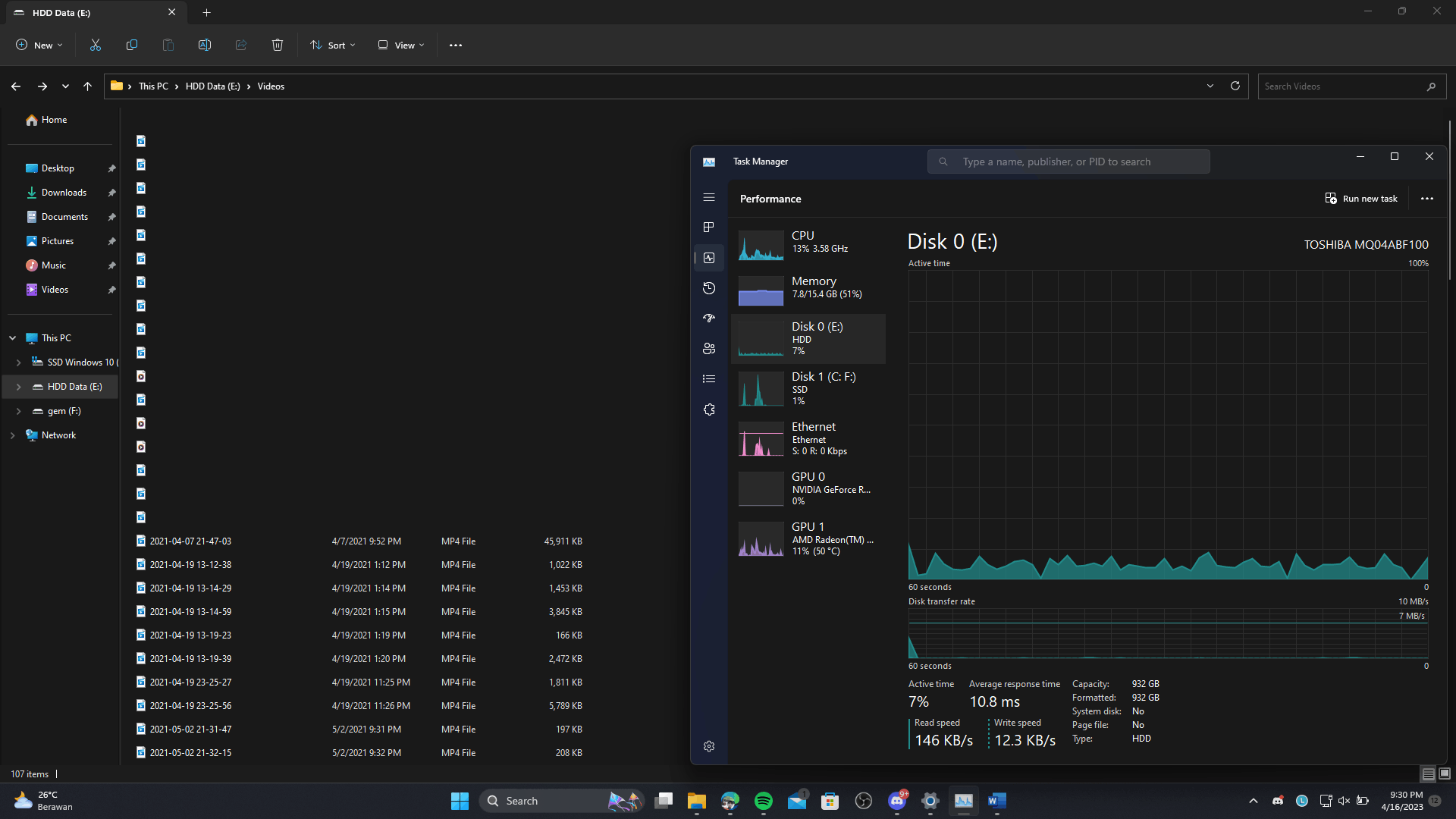The height and width of the screenshot is (819, 1456).
Task: Expand the HDD Data (E:) tree node
Action: click(x=19, y=387)
